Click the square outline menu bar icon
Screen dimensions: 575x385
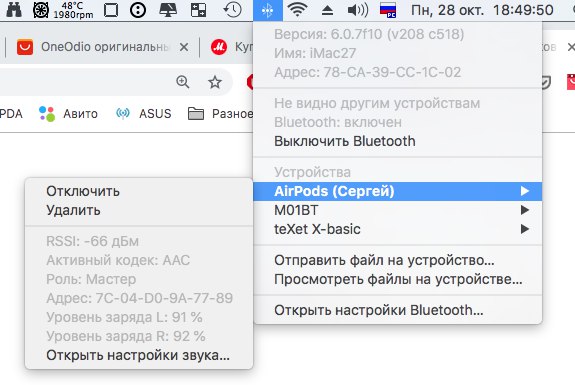pyautogui.click(x=111, y=10)
